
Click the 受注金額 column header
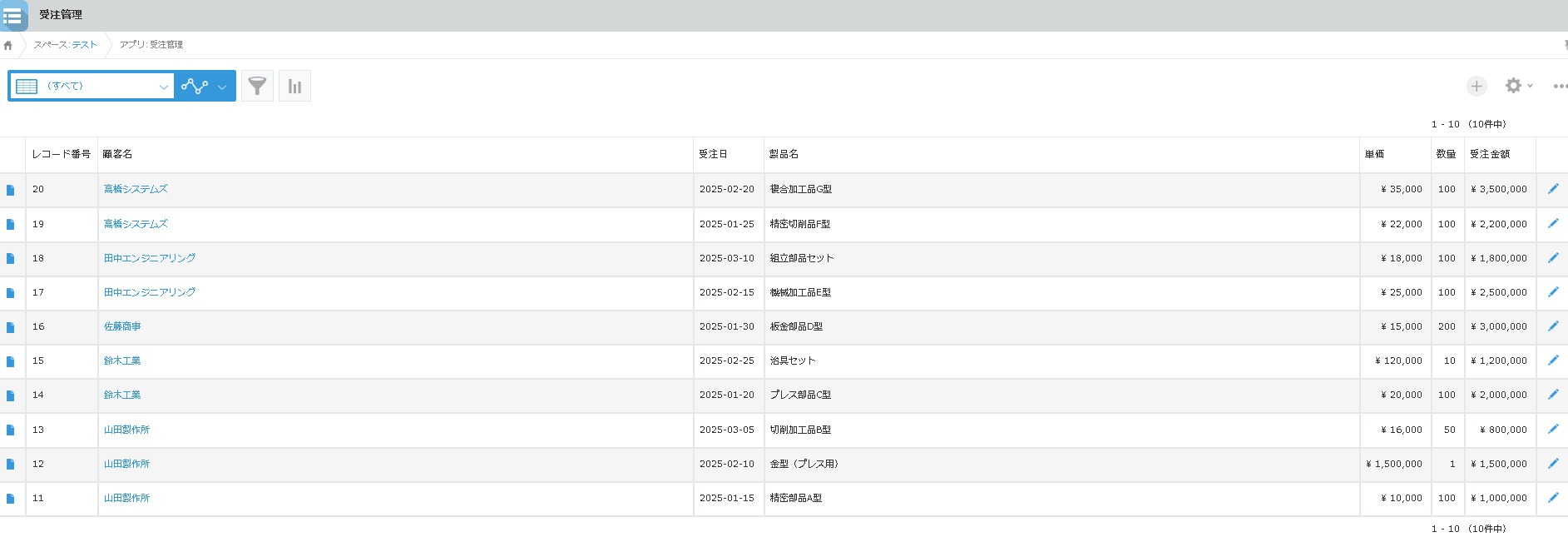tap(1489, 154)
